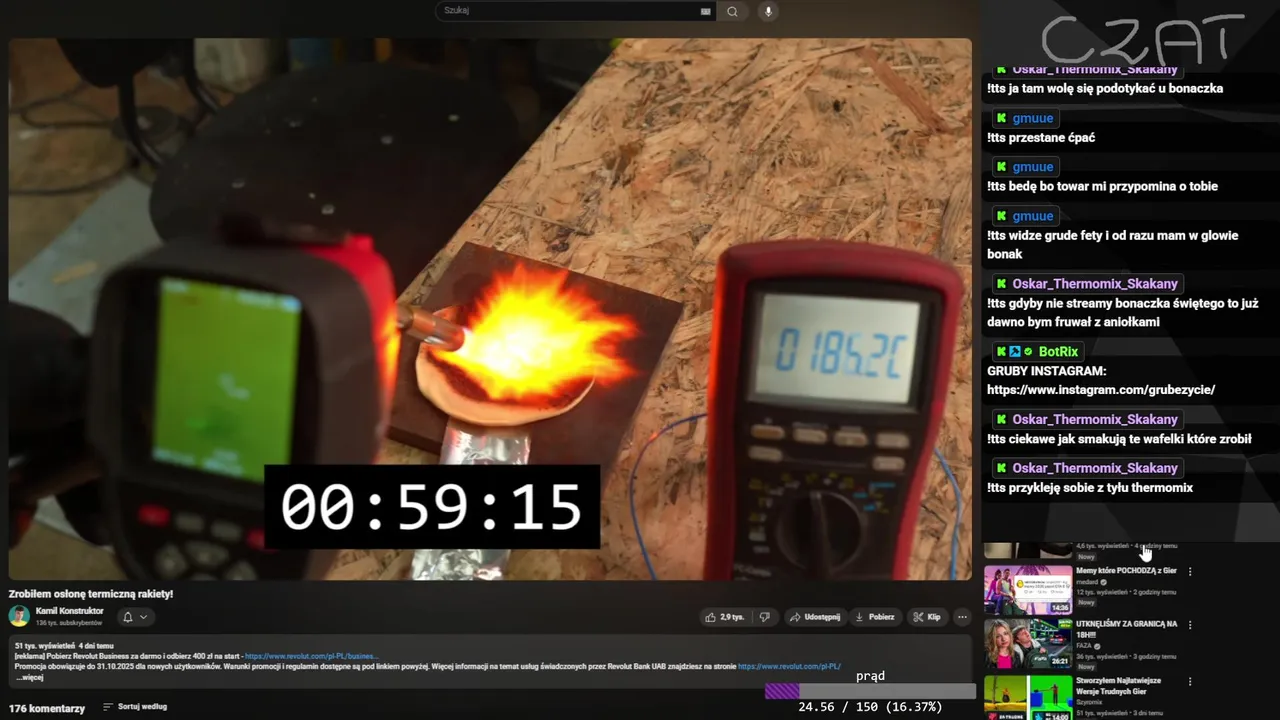Click Oskar_Thermomix_Skakany name on streamy bonaczka message

(x=1095, y=284)
